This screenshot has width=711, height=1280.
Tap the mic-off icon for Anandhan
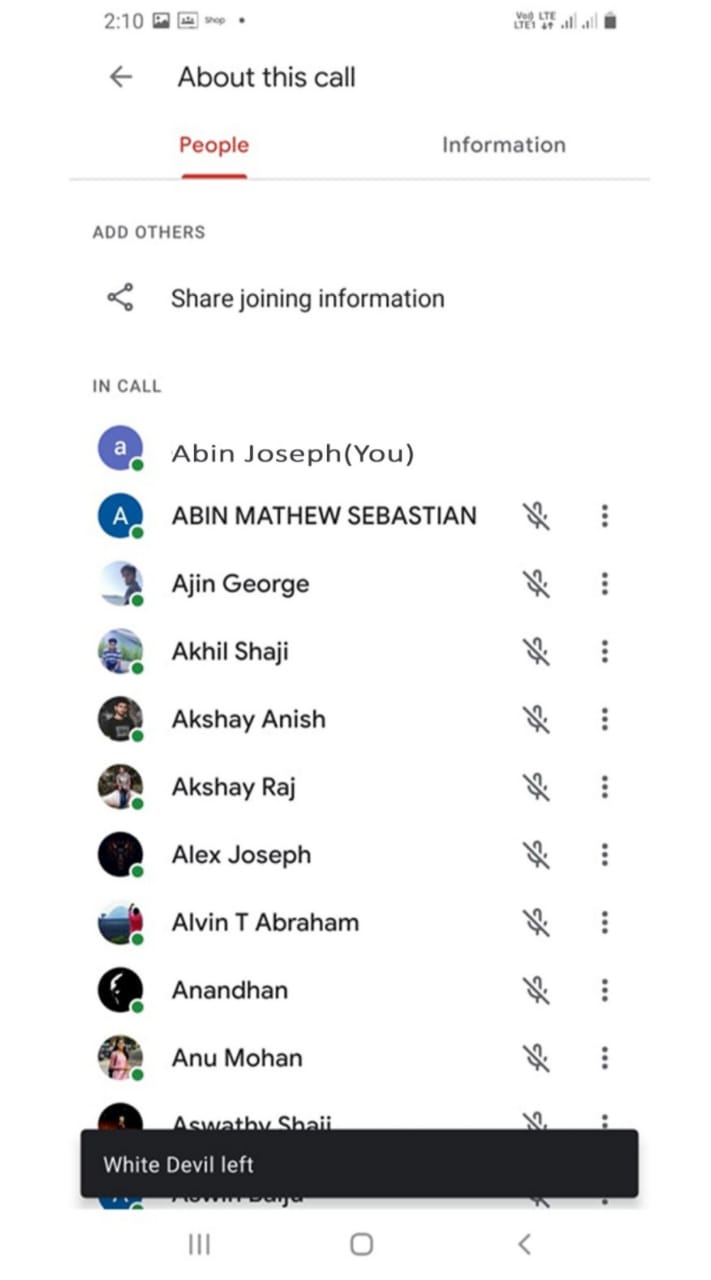(x=537, y=990)
